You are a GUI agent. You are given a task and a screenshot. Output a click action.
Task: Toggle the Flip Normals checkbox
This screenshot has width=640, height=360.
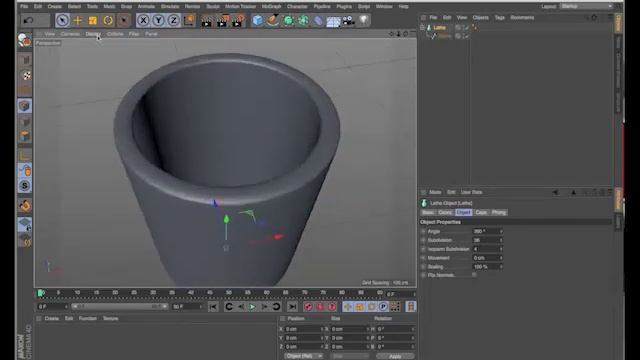[474, 275]
